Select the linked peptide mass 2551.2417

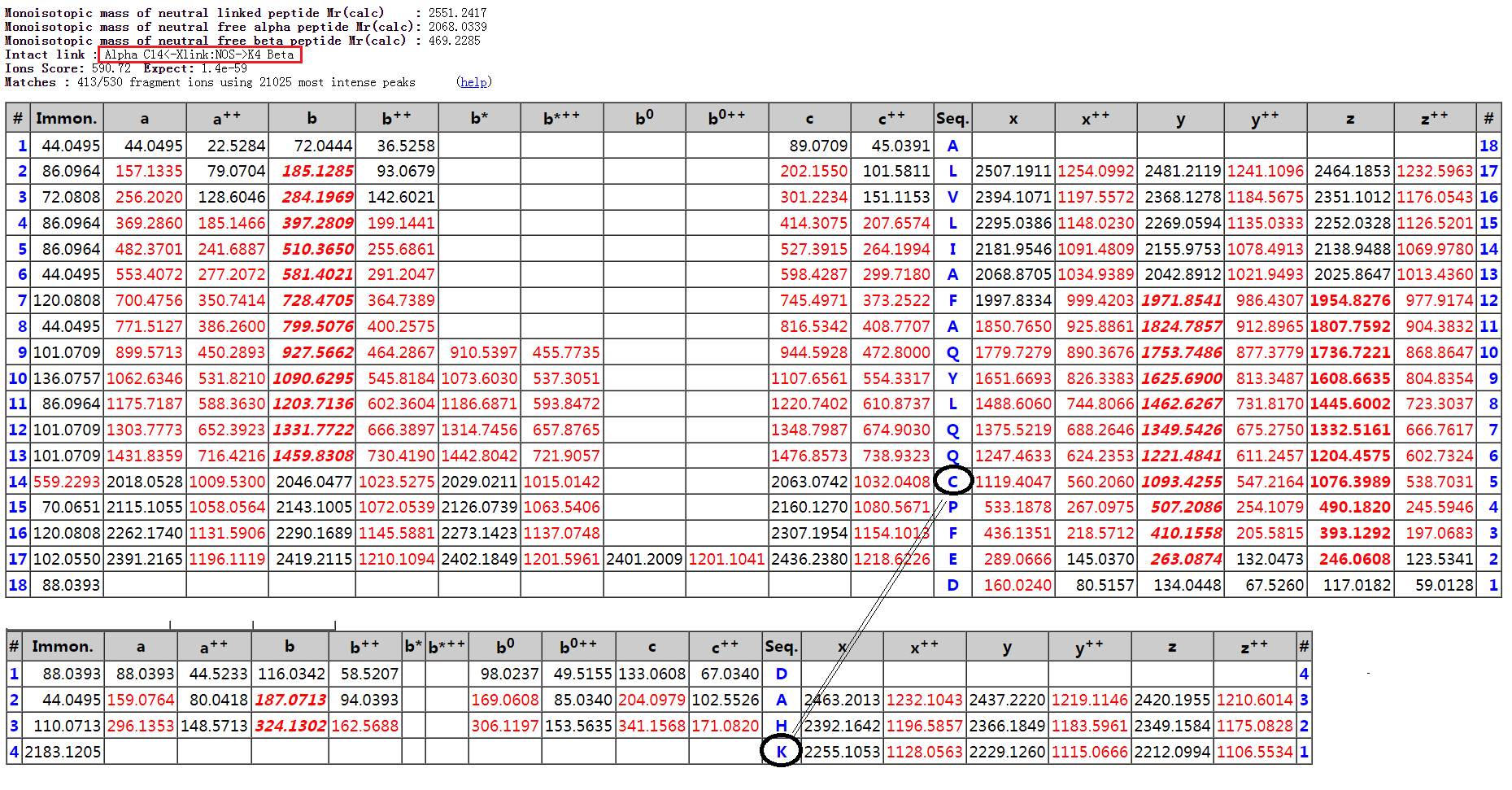[457, 13]
